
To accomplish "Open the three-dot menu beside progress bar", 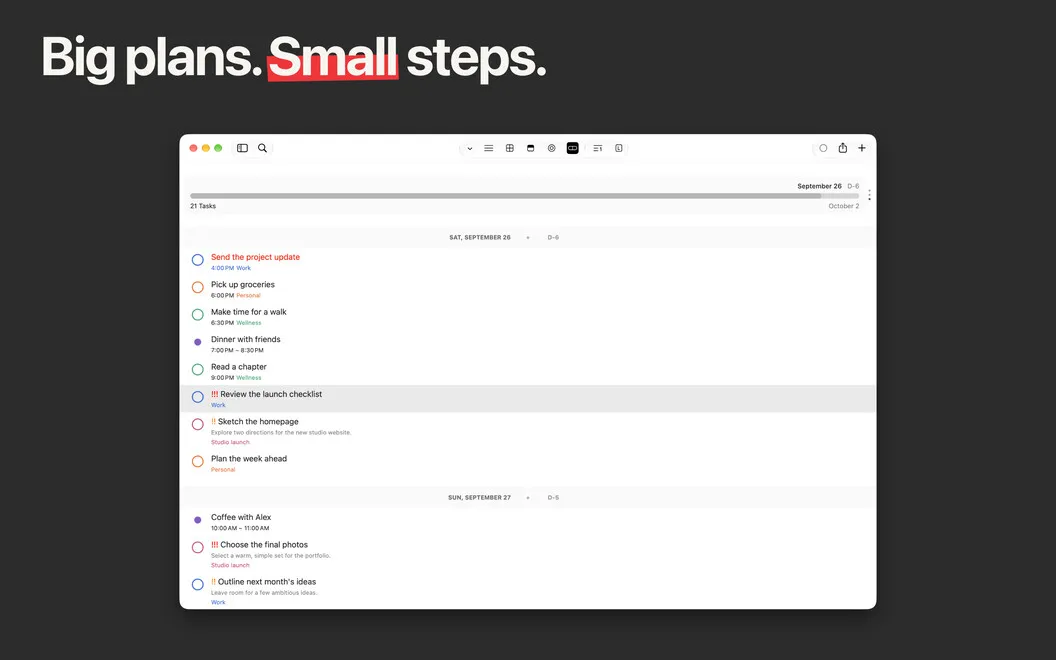I will point(869,195).
